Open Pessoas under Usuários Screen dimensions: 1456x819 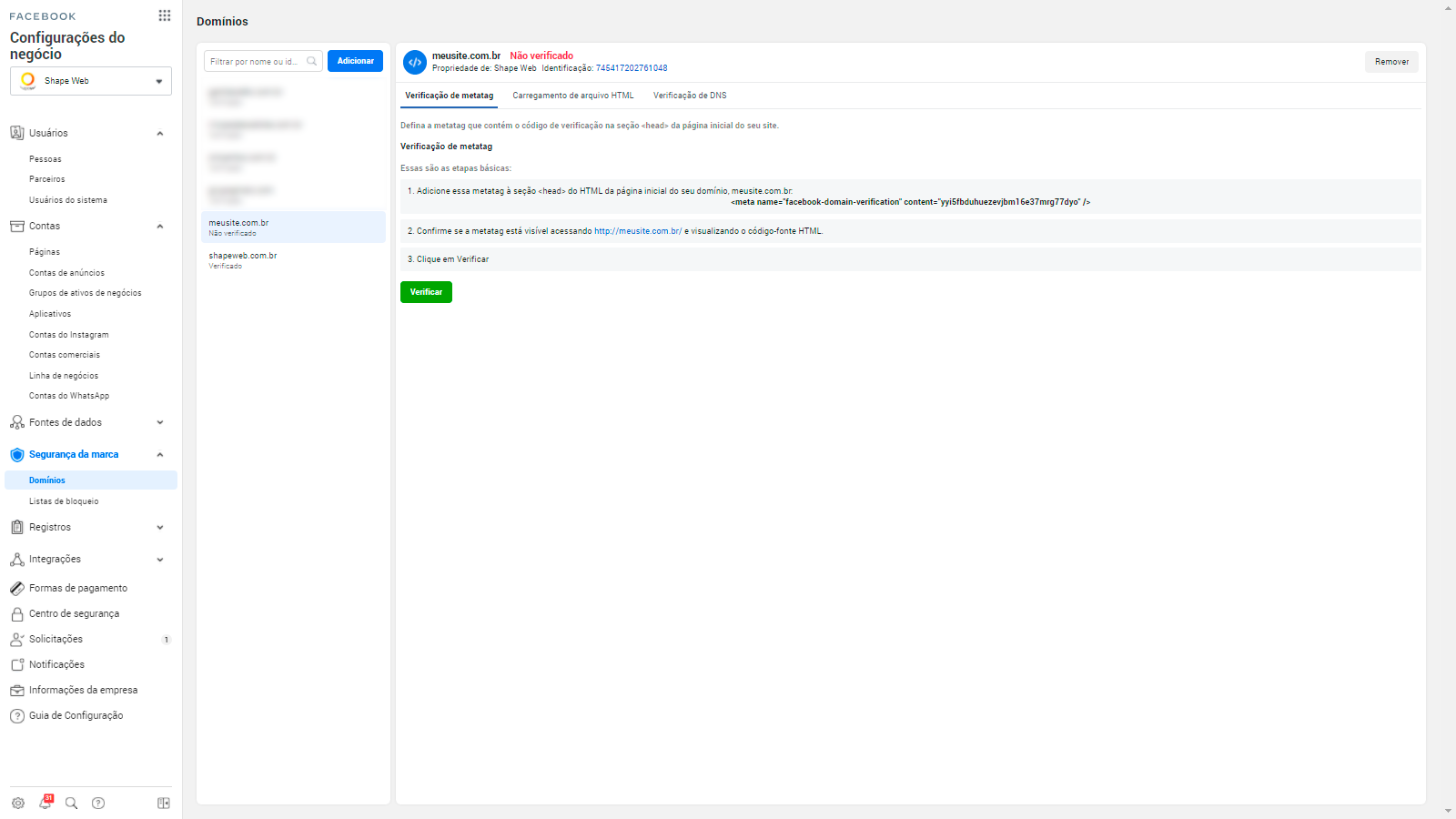pos(45,159)
